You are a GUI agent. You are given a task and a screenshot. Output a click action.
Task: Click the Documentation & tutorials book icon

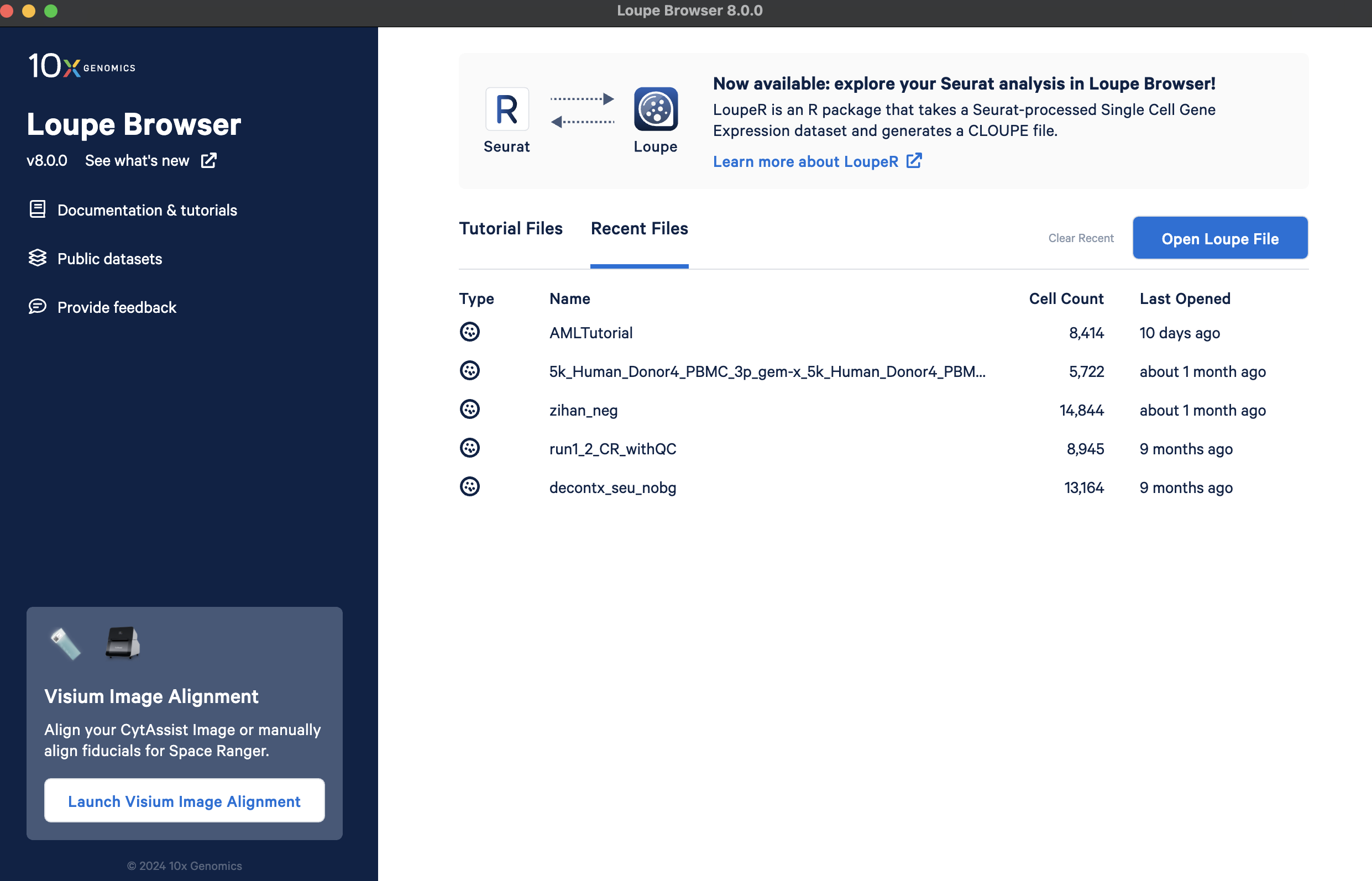click(x=38, y=209)
